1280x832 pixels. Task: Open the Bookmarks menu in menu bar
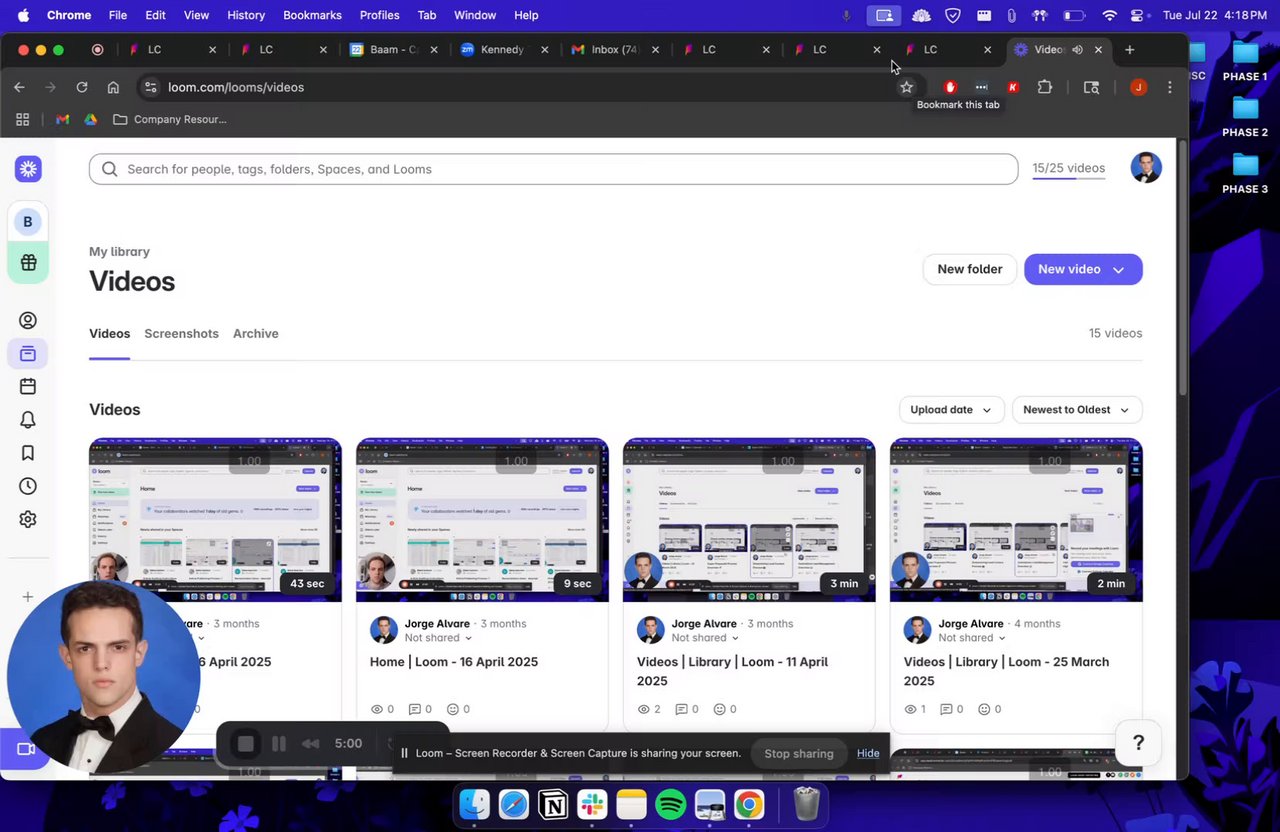312,15
